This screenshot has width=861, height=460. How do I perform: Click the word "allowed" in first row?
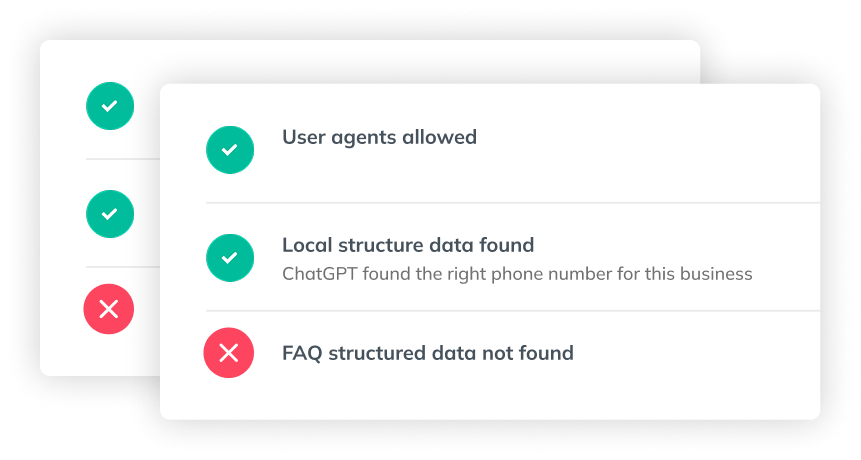[x=439, y=137]
